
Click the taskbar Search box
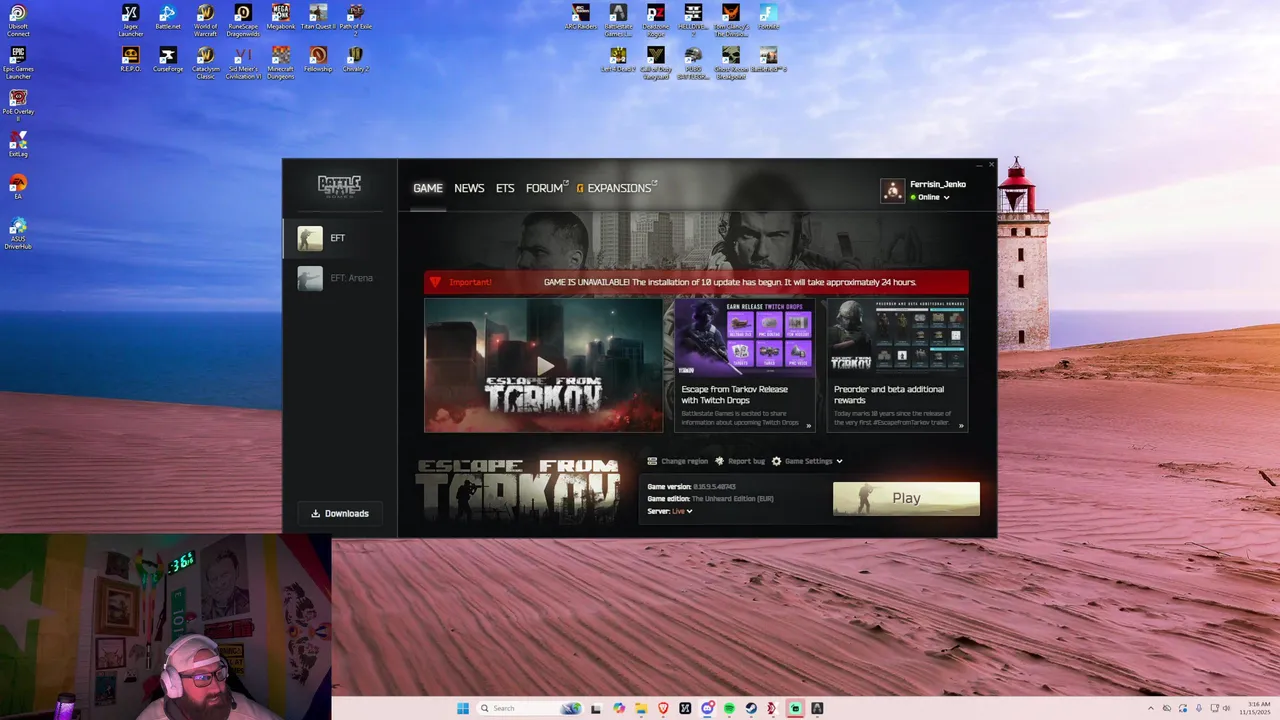click(x=530, y=708)
